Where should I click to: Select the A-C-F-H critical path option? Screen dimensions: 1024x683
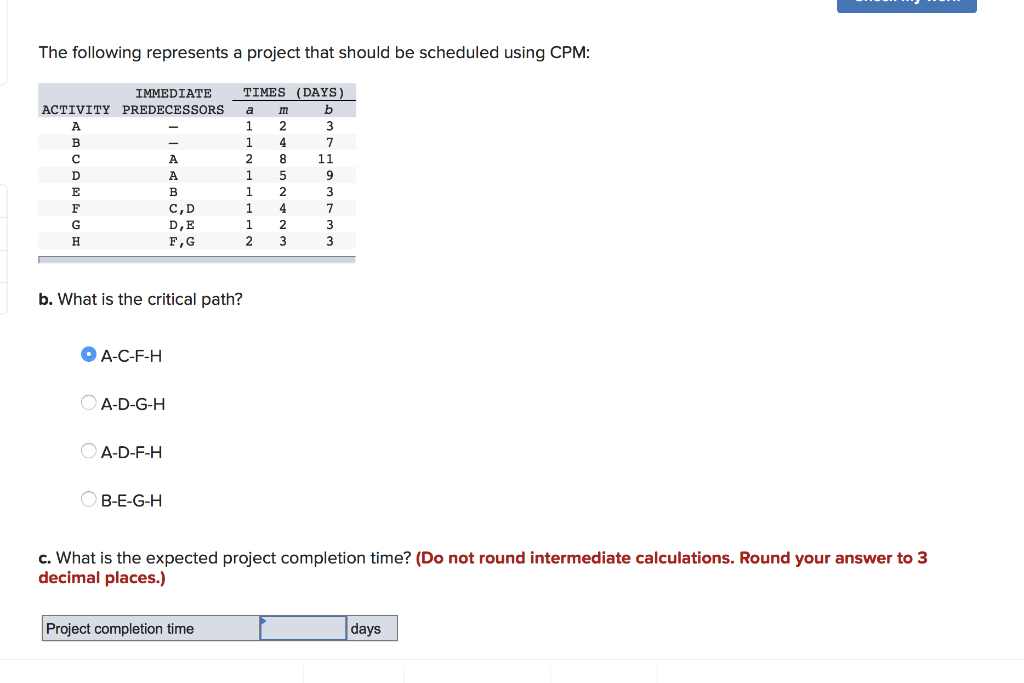click(x=88, y=354)
